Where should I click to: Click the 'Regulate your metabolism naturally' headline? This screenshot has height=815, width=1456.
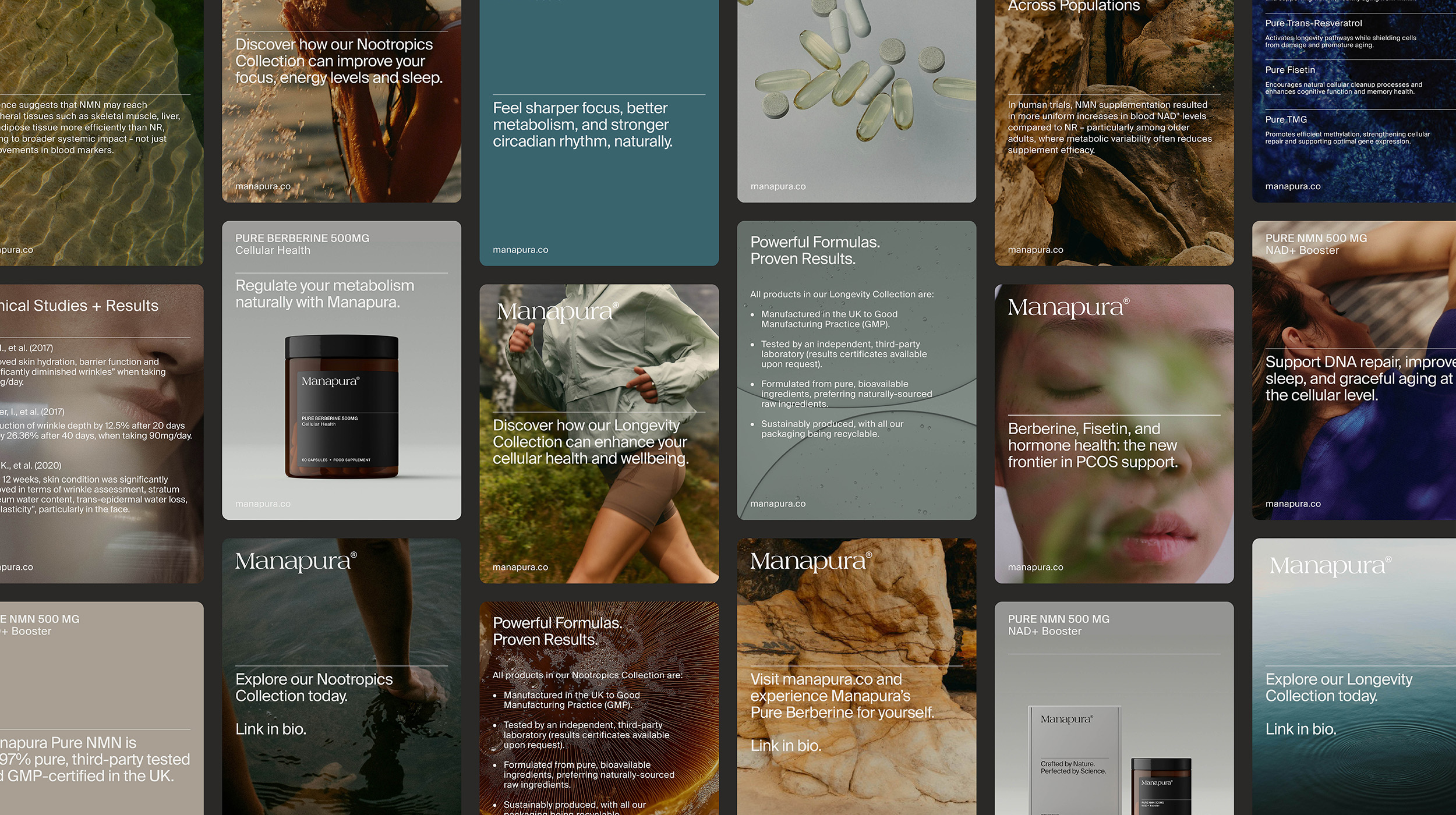point(324,294)
